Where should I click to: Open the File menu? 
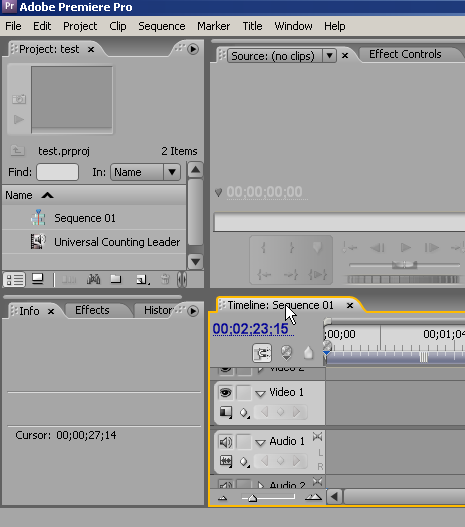point(13,26)
